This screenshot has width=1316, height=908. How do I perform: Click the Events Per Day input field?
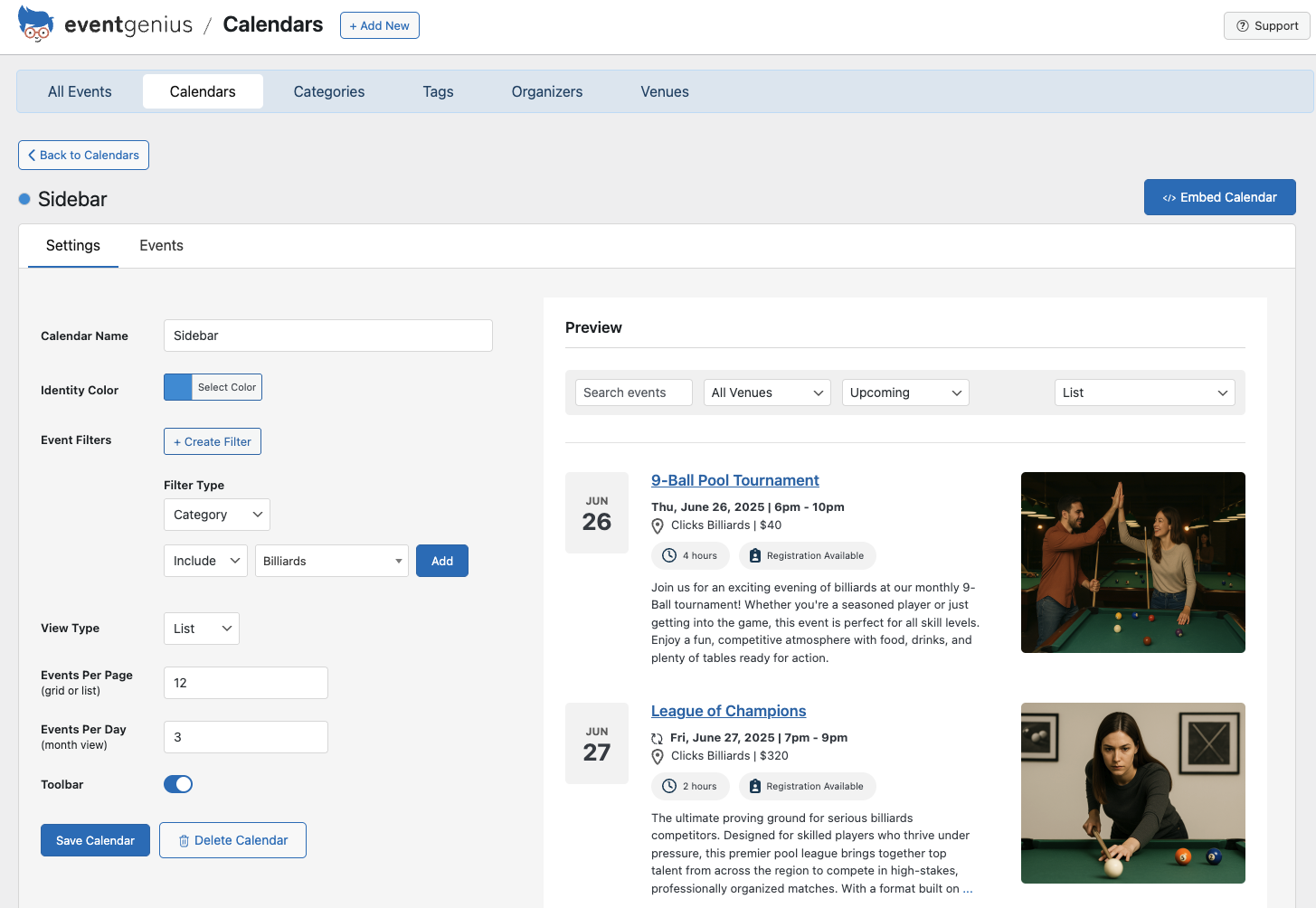coord(246,737)
